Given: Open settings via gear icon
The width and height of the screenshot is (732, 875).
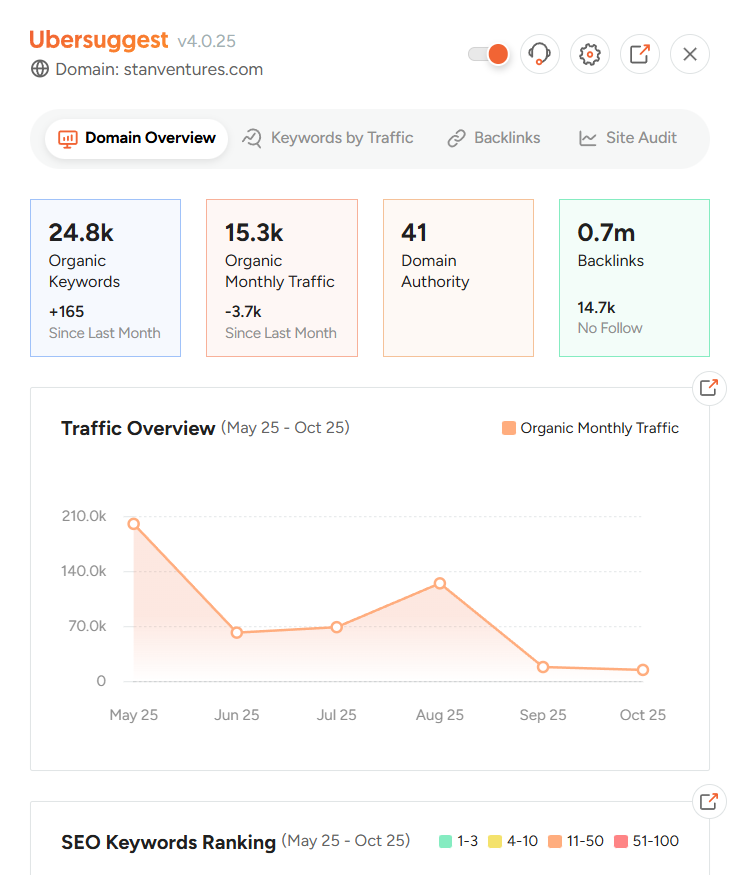Looking at the screenshot, I should tap(590, 54).
